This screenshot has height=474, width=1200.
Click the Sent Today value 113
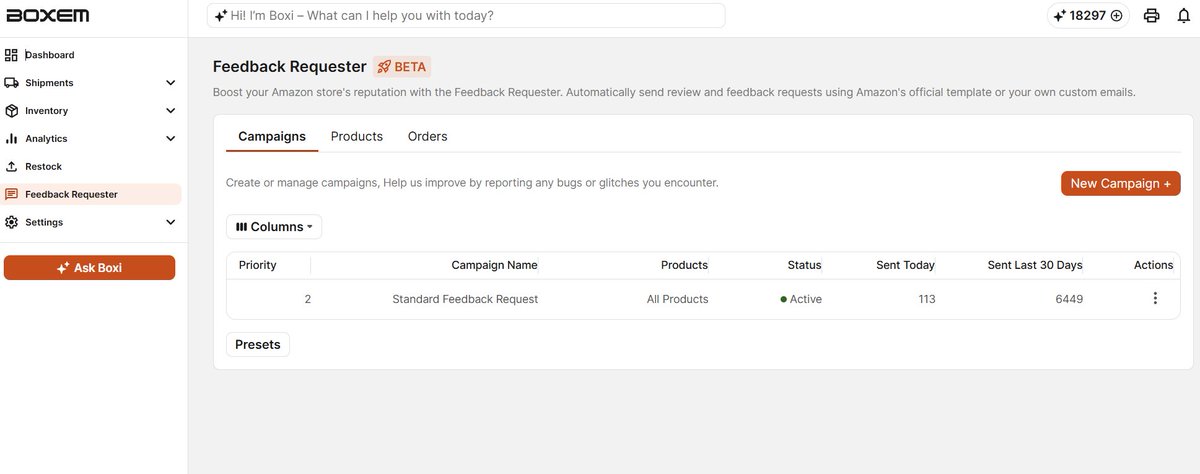click(926, 299)
